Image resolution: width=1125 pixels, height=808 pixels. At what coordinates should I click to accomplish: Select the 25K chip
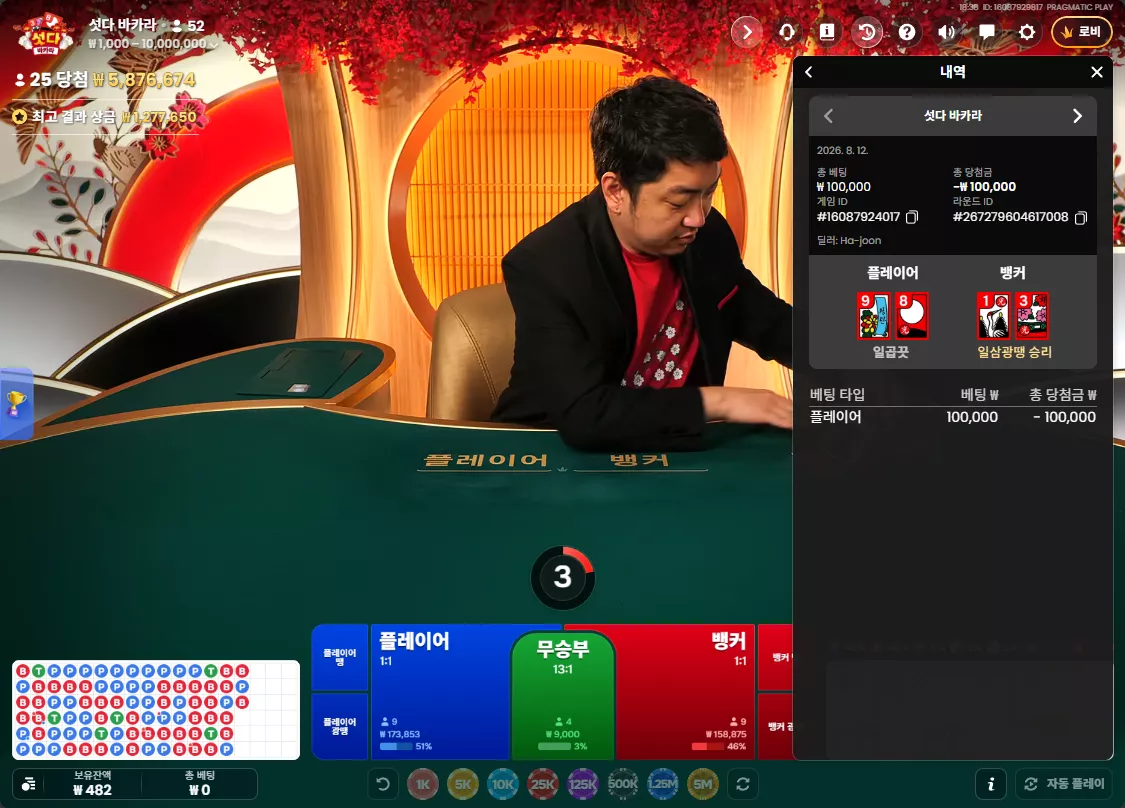(x=542, y=784)
